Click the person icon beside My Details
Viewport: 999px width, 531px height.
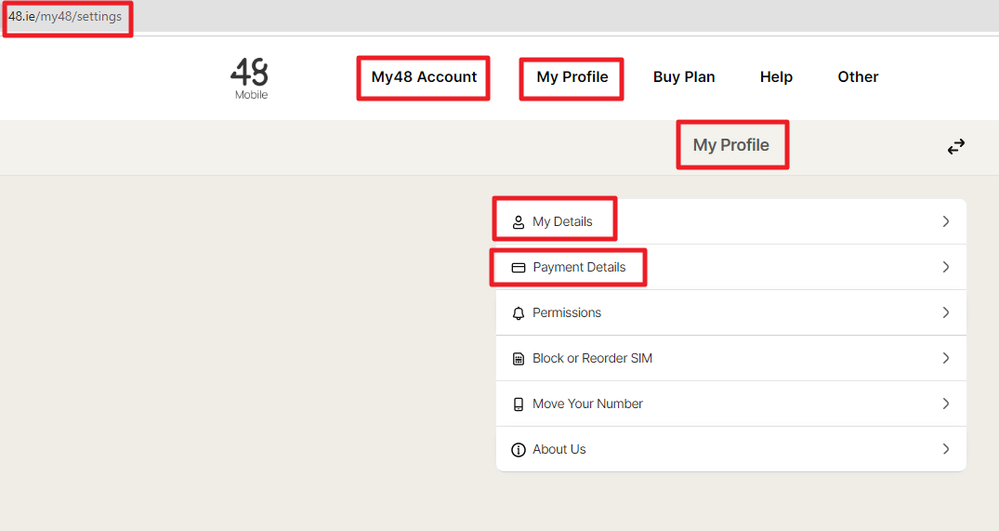tap(518, 222)
